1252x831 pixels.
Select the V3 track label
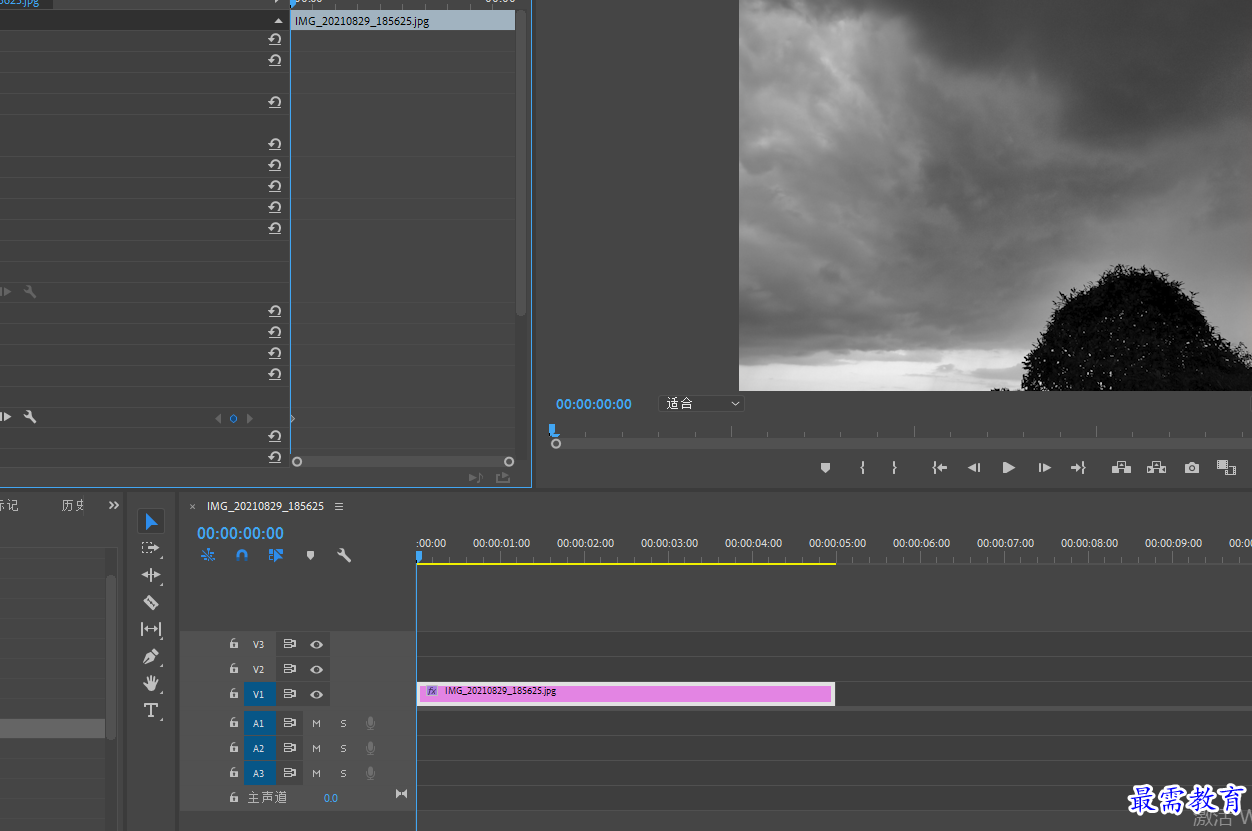click(x=259, y=645)
